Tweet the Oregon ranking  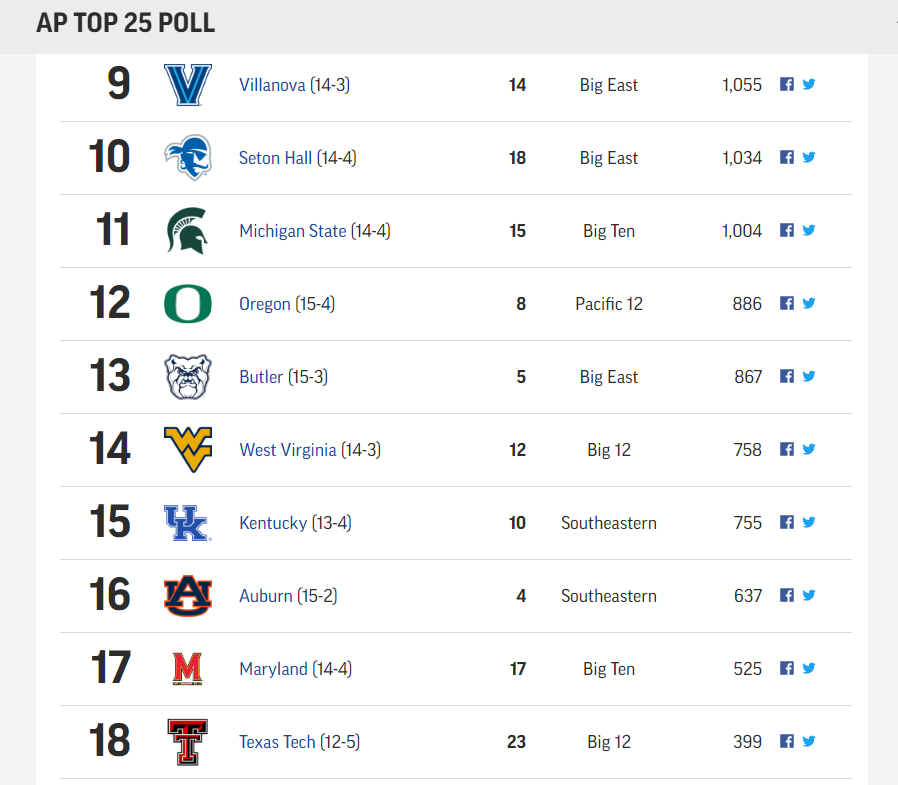tap(809, 303)
